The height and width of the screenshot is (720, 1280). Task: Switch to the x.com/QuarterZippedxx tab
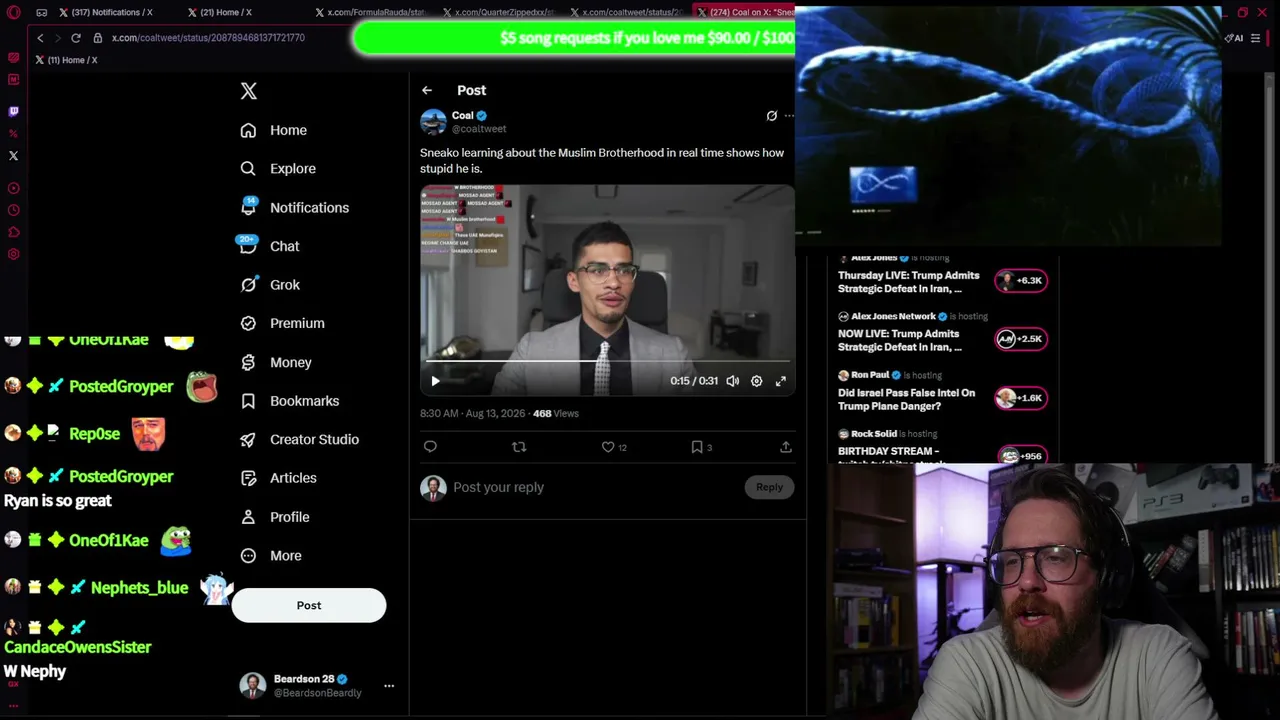499,12
